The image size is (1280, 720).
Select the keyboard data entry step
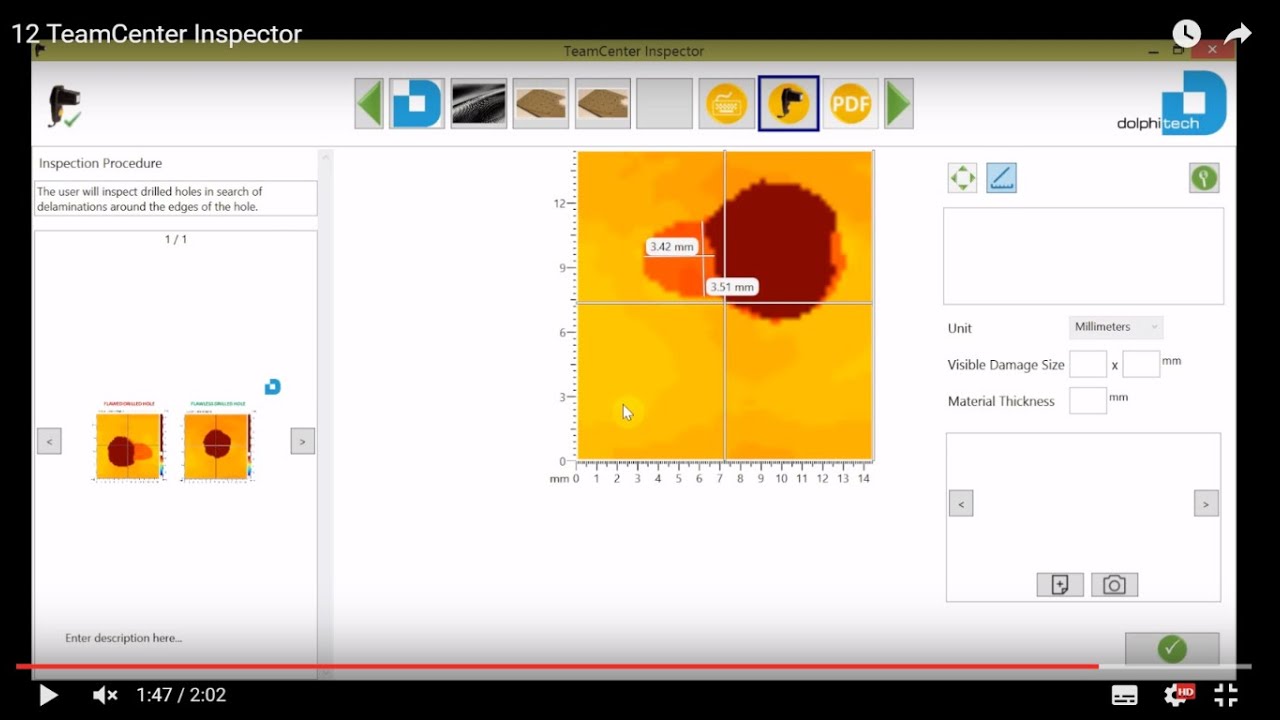point(727,104)
